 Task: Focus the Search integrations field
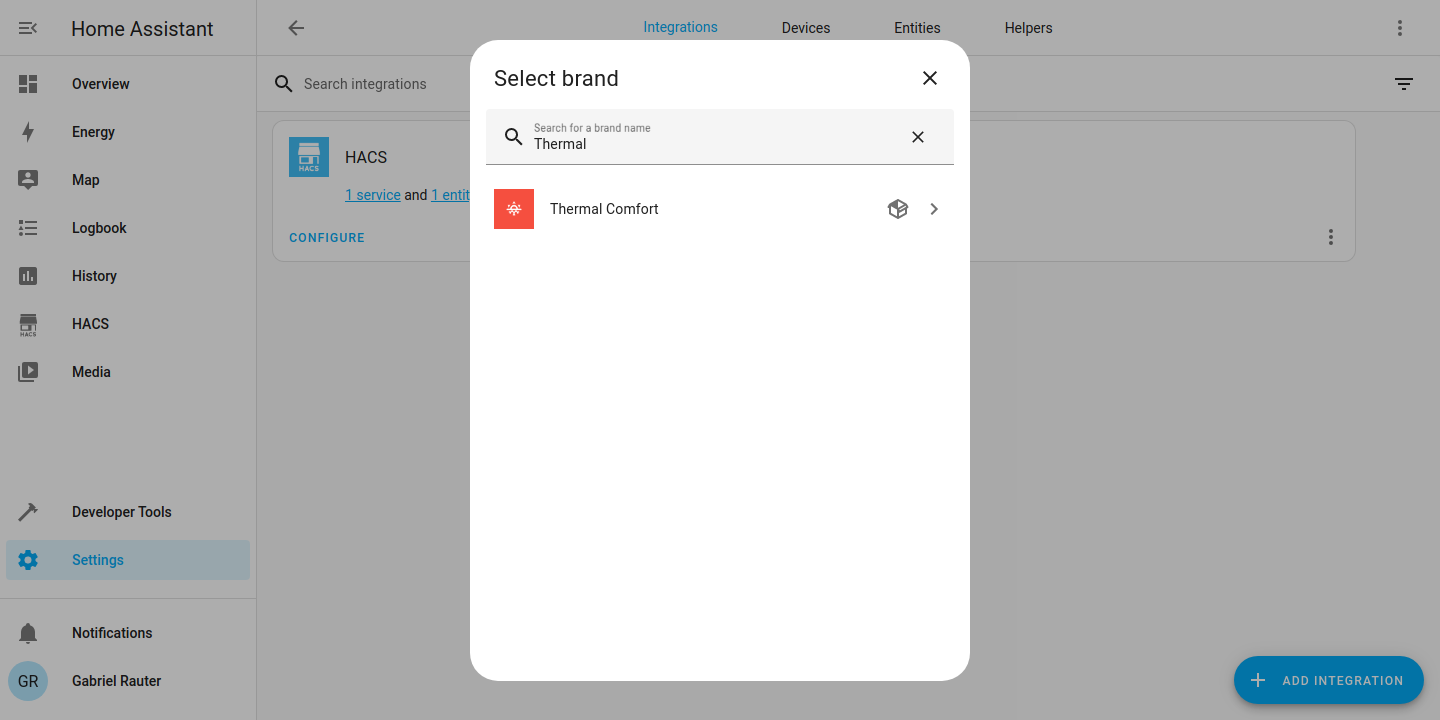(365, 84)
